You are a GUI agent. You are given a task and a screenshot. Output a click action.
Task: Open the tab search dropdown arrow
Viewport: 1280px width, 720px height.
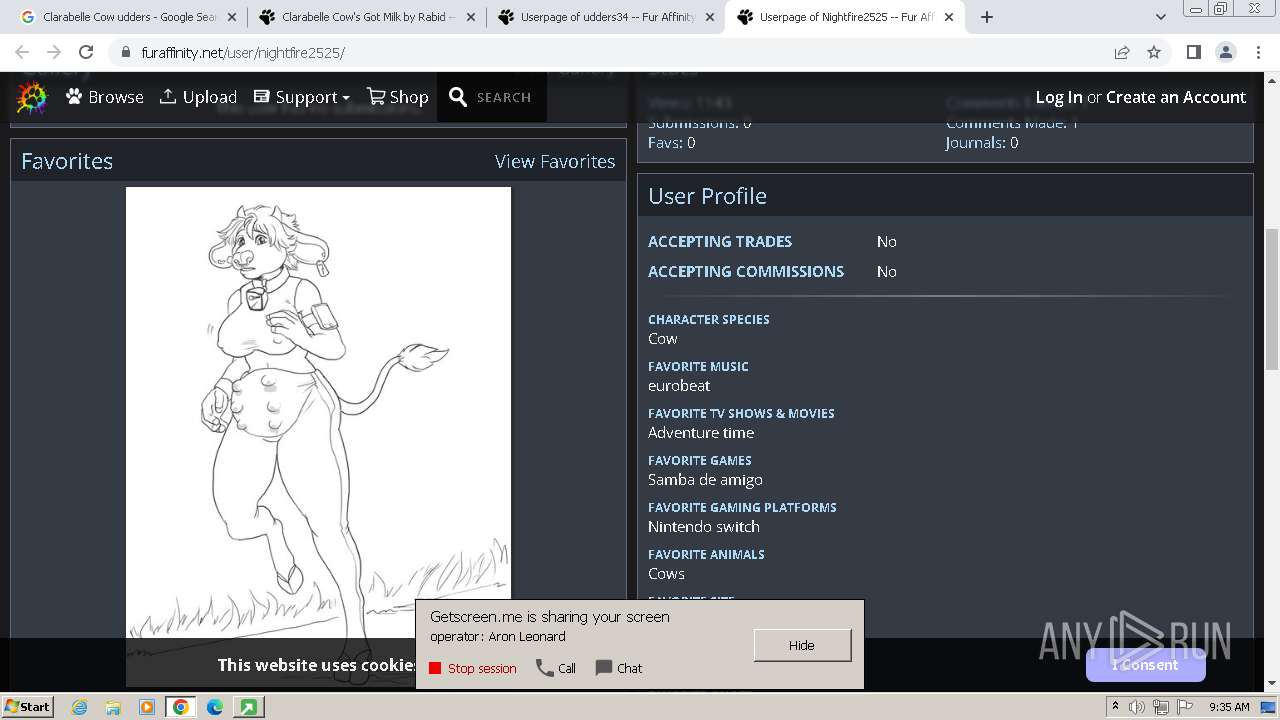coord(1160,17)
